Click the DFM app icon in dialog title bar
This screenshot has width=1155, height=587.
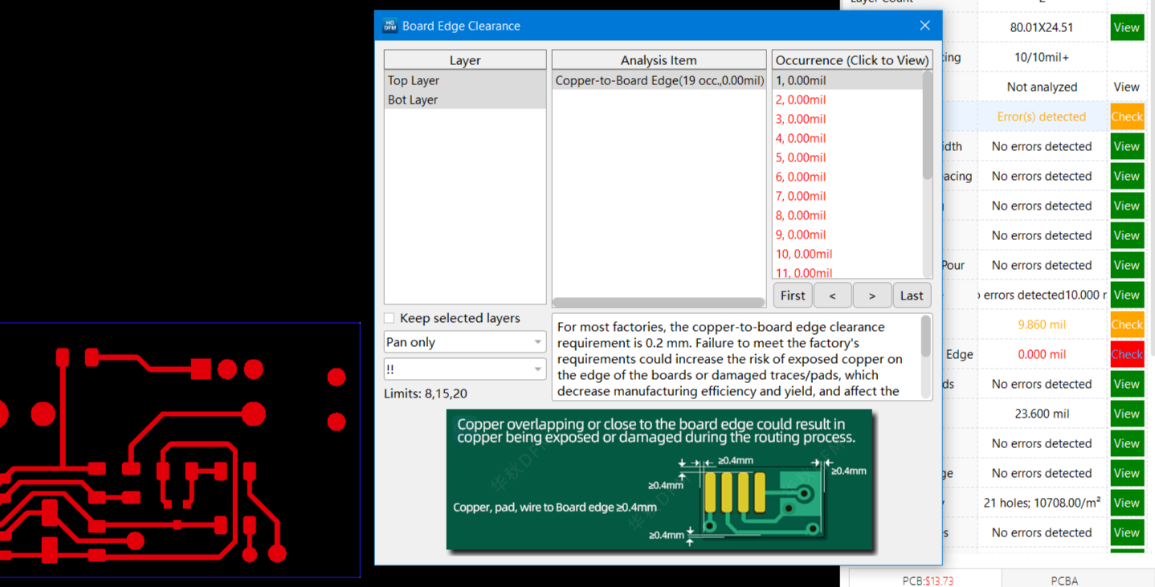pyautogui.click(x=390, y=26)
